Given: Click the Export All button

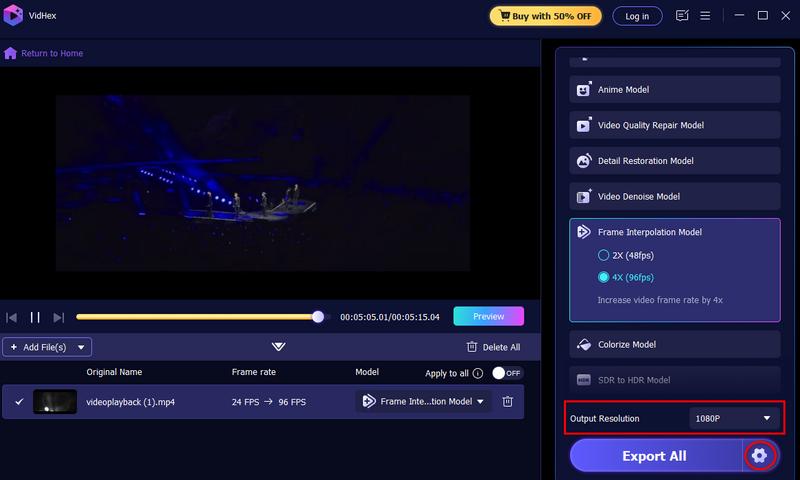Looking at the screenshot, I should tap(655, 456).
